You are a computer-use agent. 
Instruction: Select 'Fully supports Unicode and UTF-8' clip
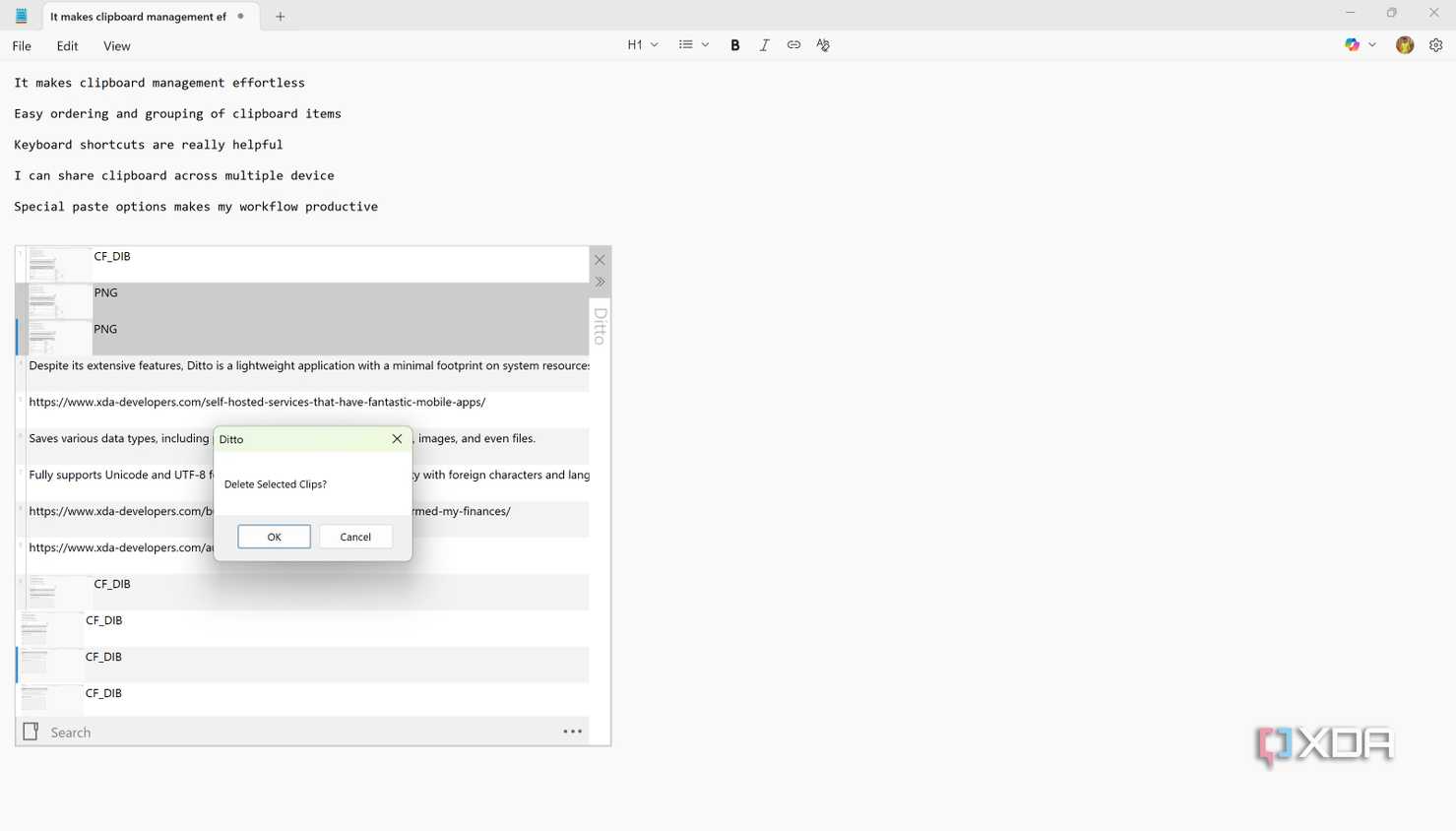point(302,482)
